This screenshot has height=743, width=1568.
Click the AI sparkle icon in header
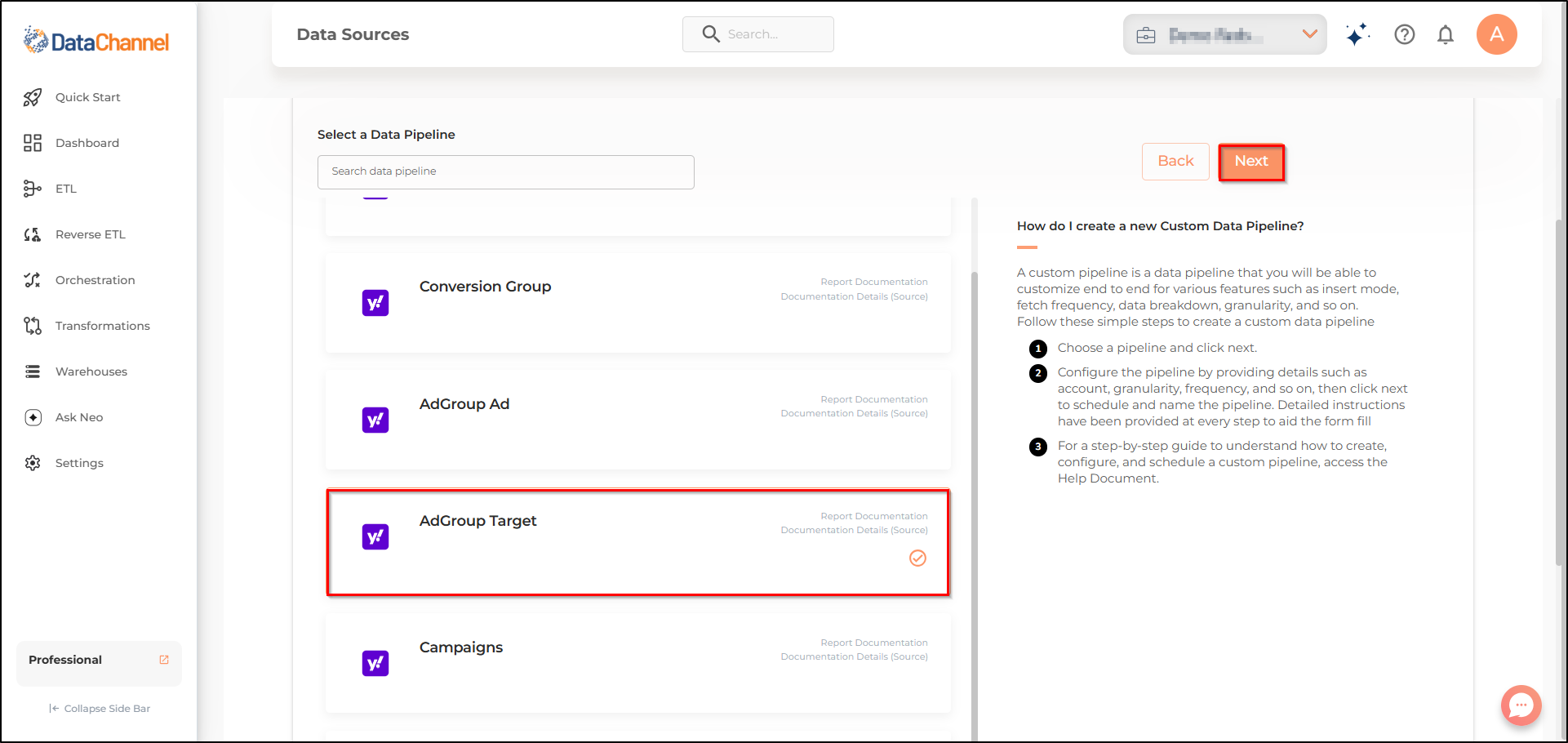[1357, 34]
